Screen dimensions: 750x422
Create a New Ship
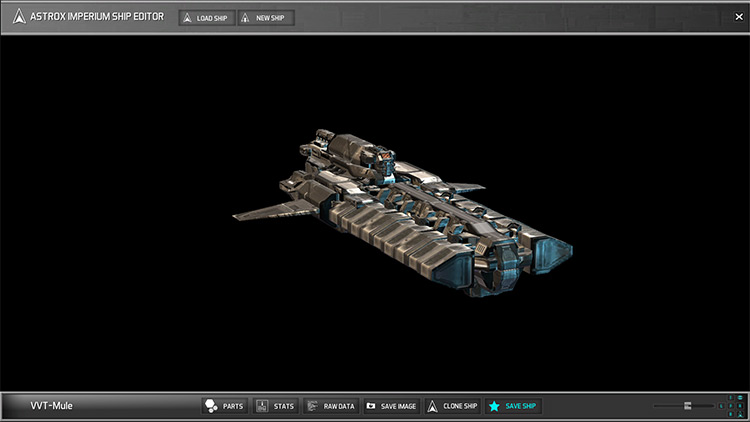tap(266, 18)
